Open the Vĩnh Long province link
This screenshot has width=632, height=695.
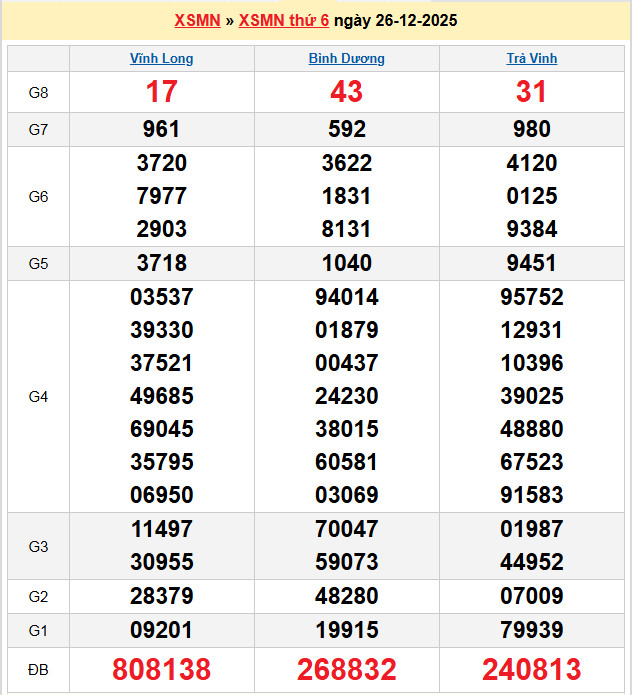(x=162, y=59)
